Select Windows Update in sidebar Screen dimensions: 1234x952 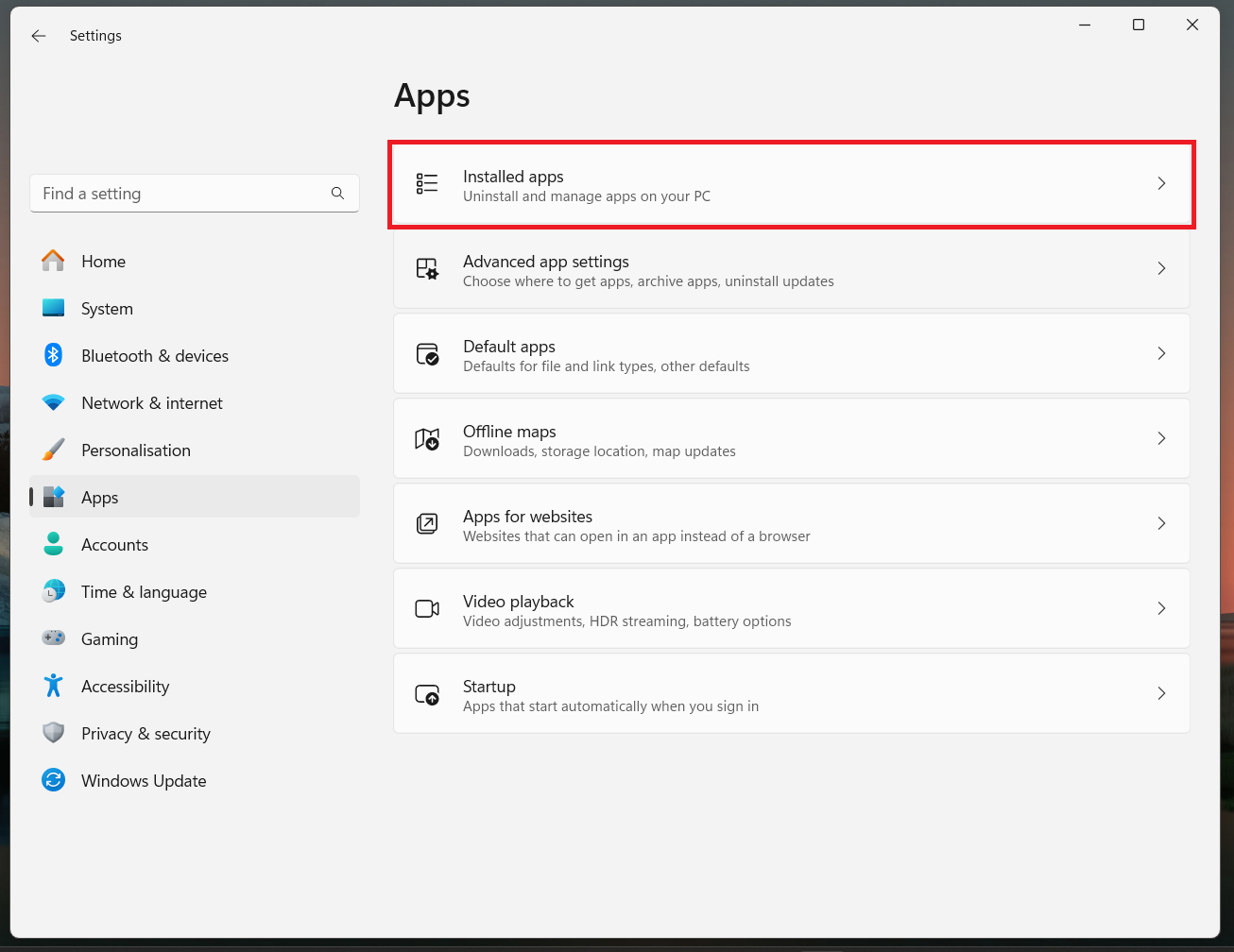[144, 781]
